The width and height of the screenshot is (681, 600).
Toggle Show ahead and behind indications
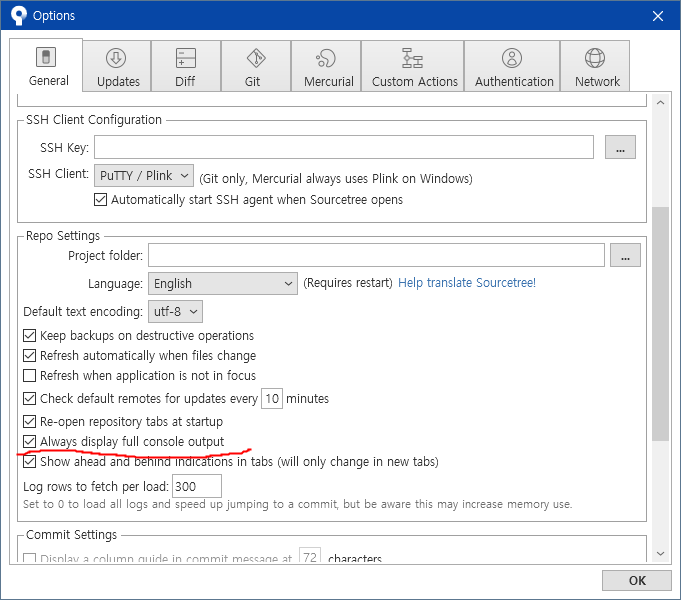30,461
